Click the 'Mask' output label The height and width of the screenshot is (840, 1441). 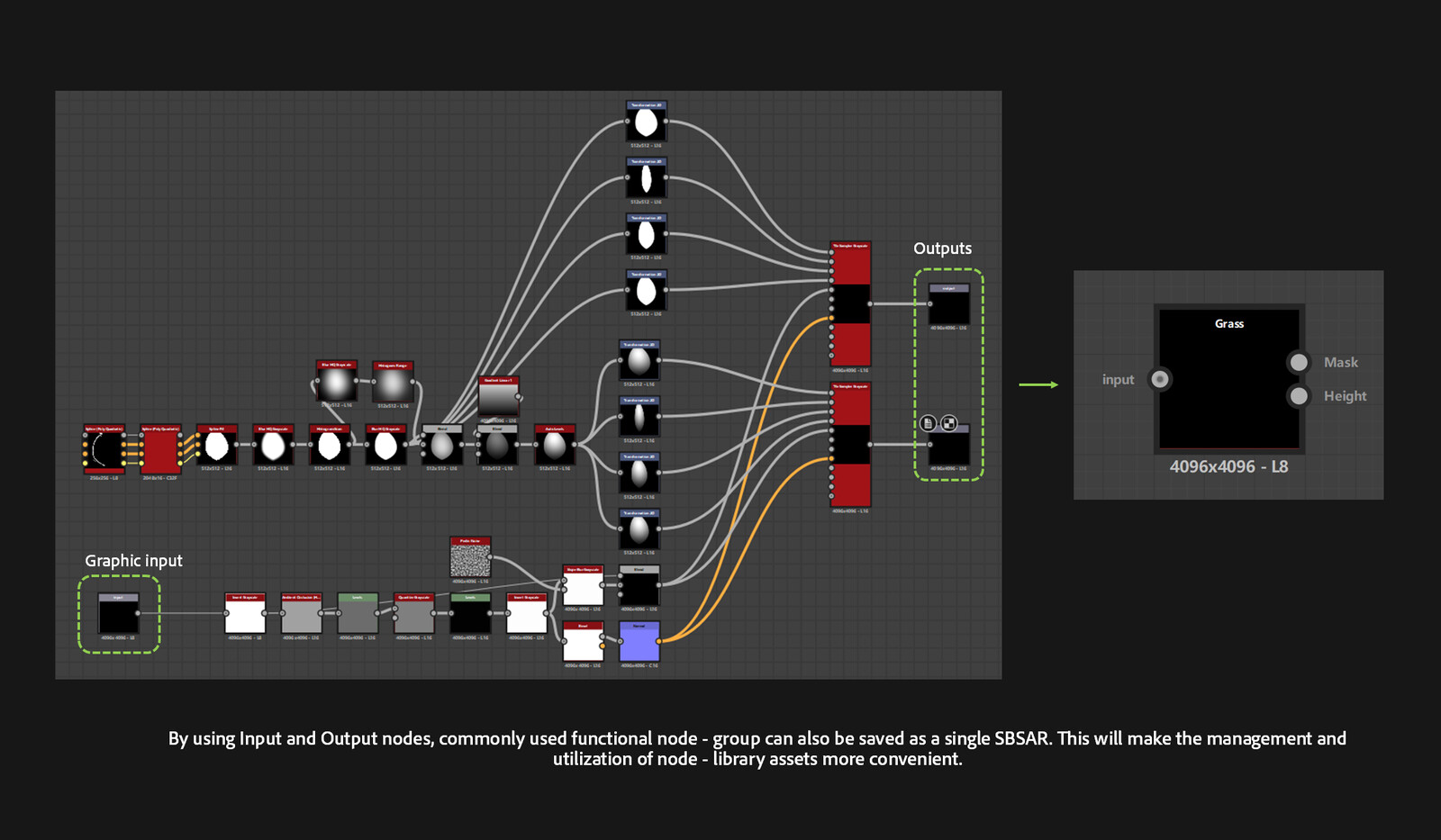[x=1341, y=362]
